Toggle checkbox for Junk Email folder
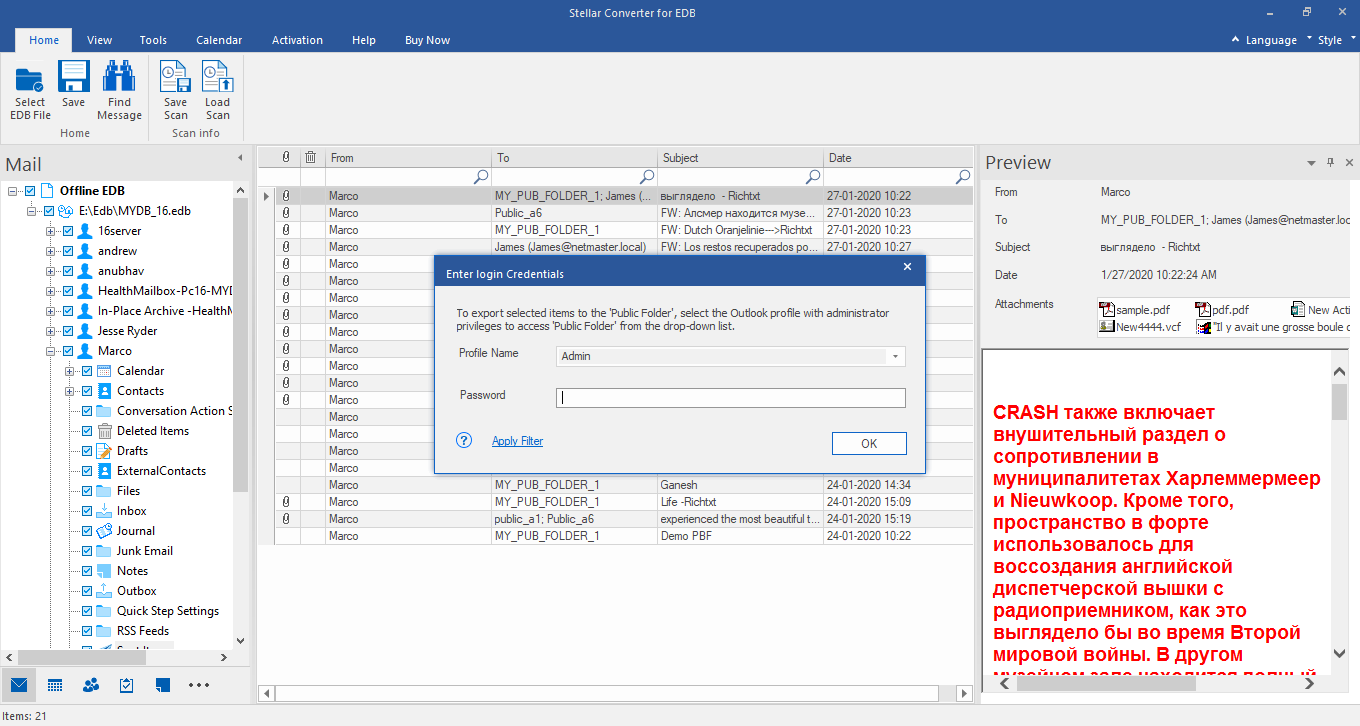 click(87, 551)
